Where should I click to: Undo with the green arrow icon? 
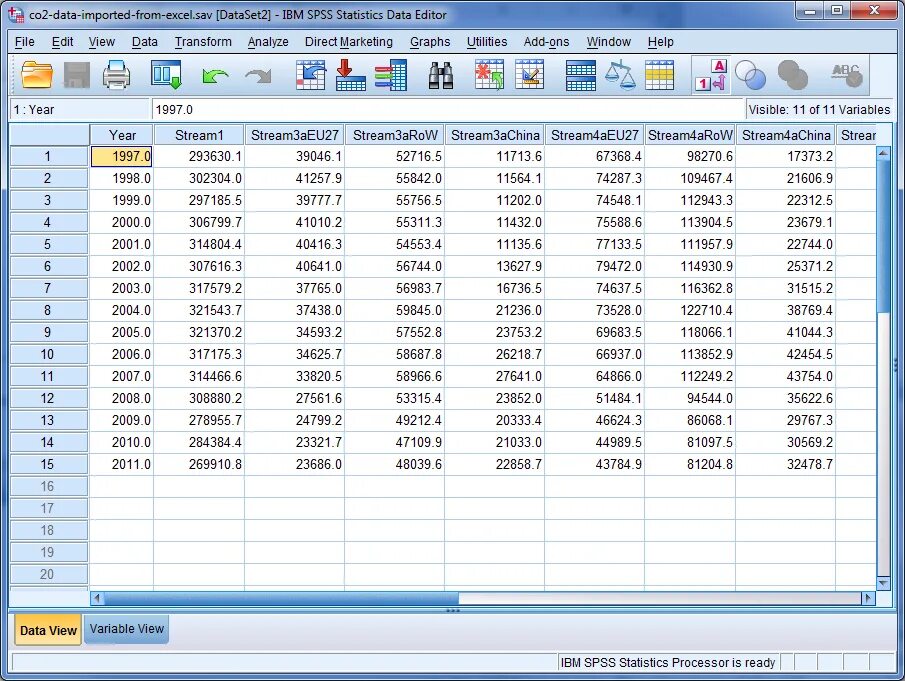point(215,76)
